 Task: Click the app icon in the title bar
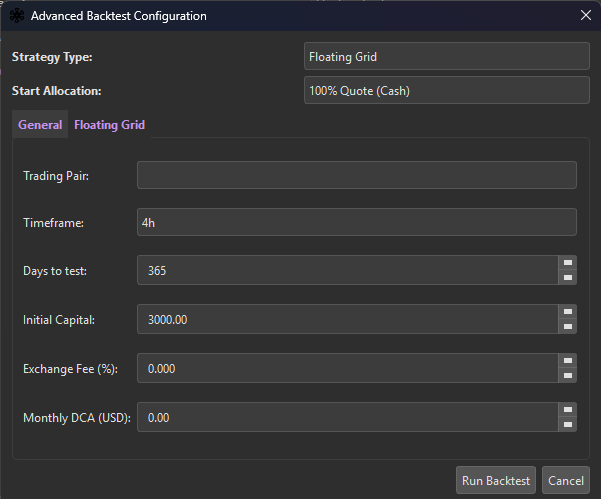(17, 16)
